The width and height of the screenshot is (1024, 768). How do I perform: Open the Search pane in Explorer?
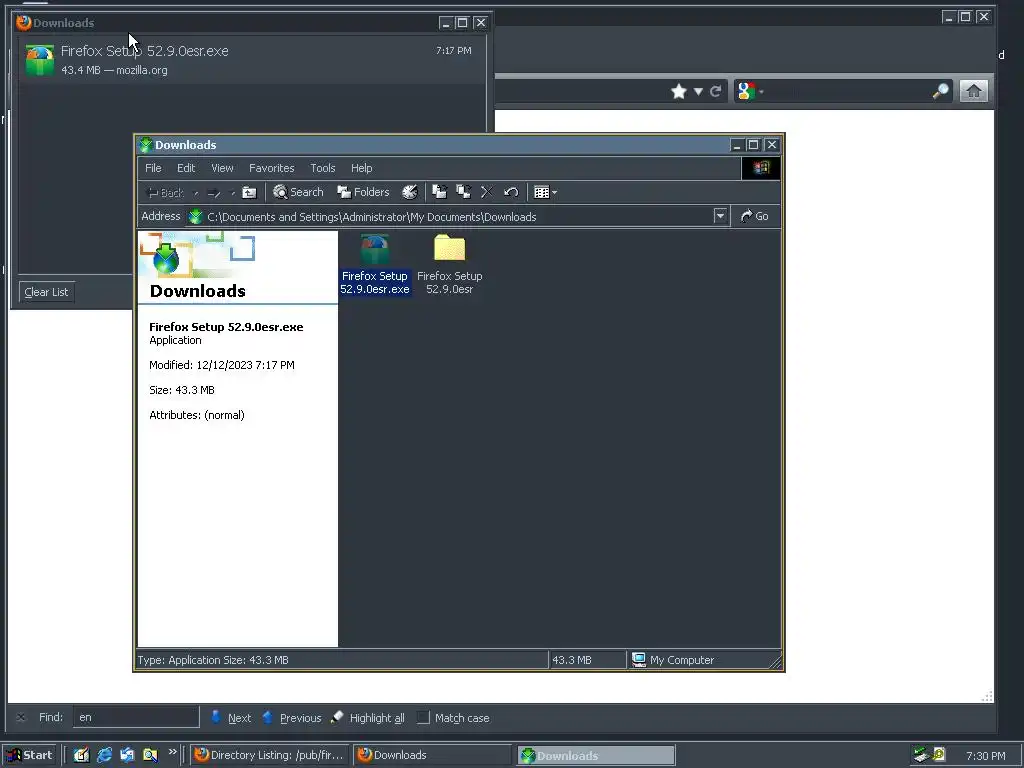tap(298, 192)
